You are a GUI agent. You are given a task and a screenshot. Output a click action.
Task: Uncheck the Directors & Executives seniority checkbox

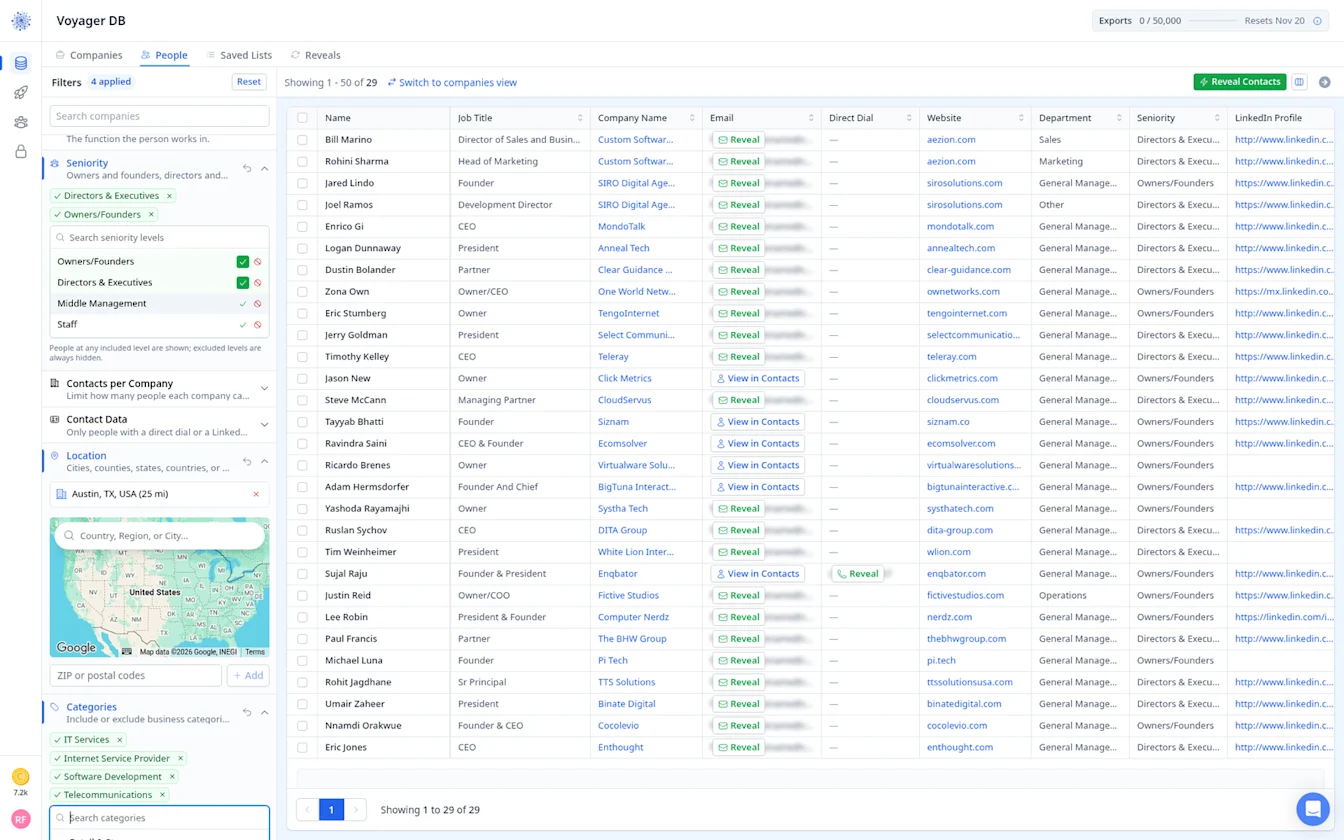click(x=242, y=283)
